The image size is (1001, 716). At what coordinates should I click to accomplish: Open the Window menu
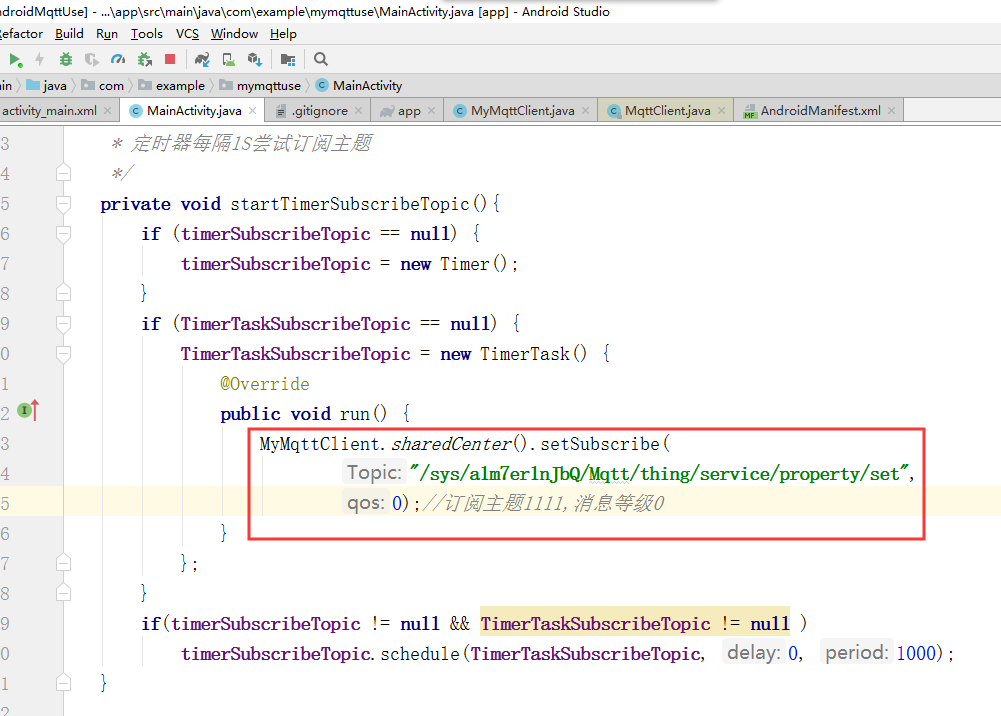click(234, 34)
